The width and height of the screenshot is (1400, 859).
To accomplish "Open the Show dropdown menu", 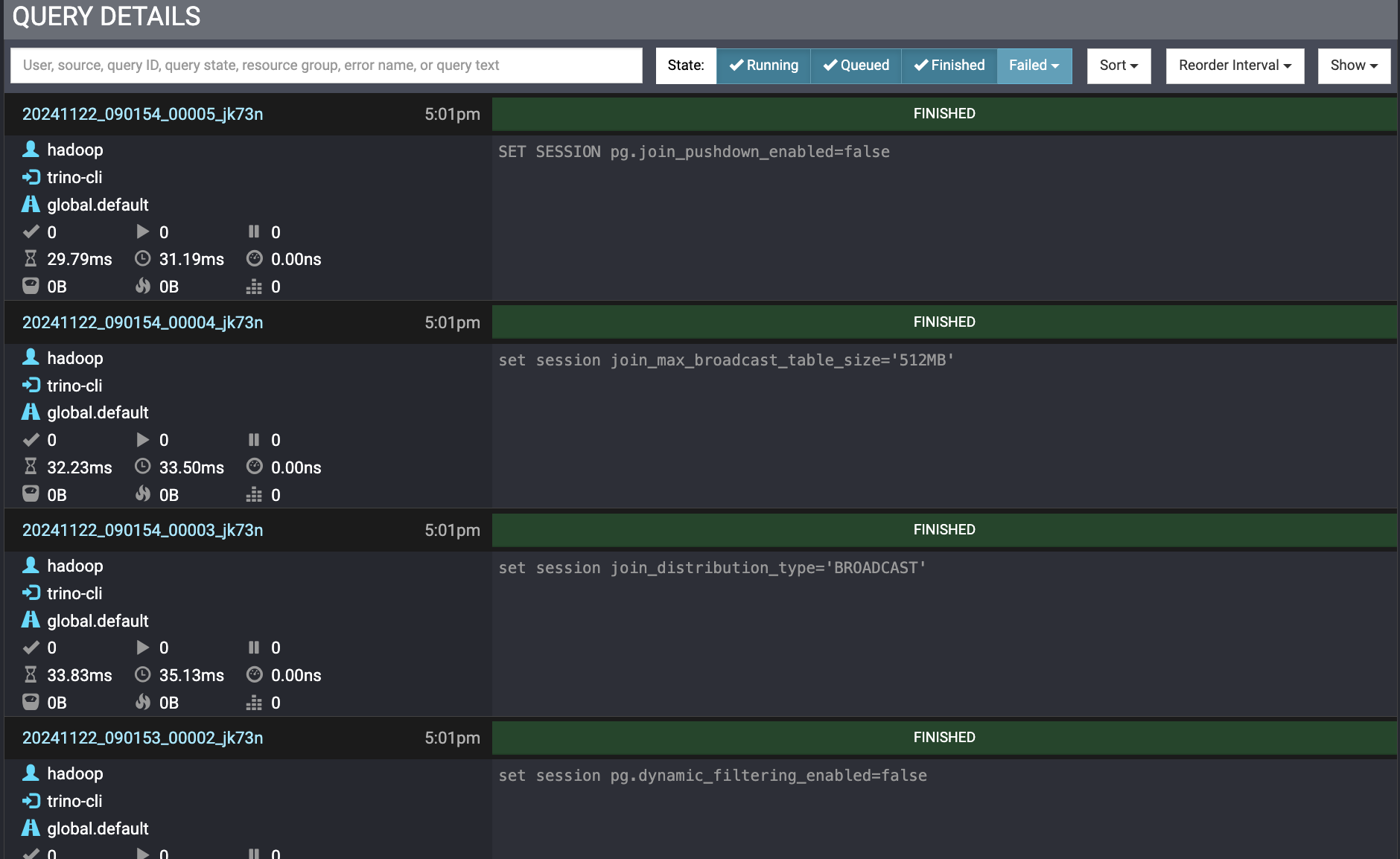I will coord(1354,66).
